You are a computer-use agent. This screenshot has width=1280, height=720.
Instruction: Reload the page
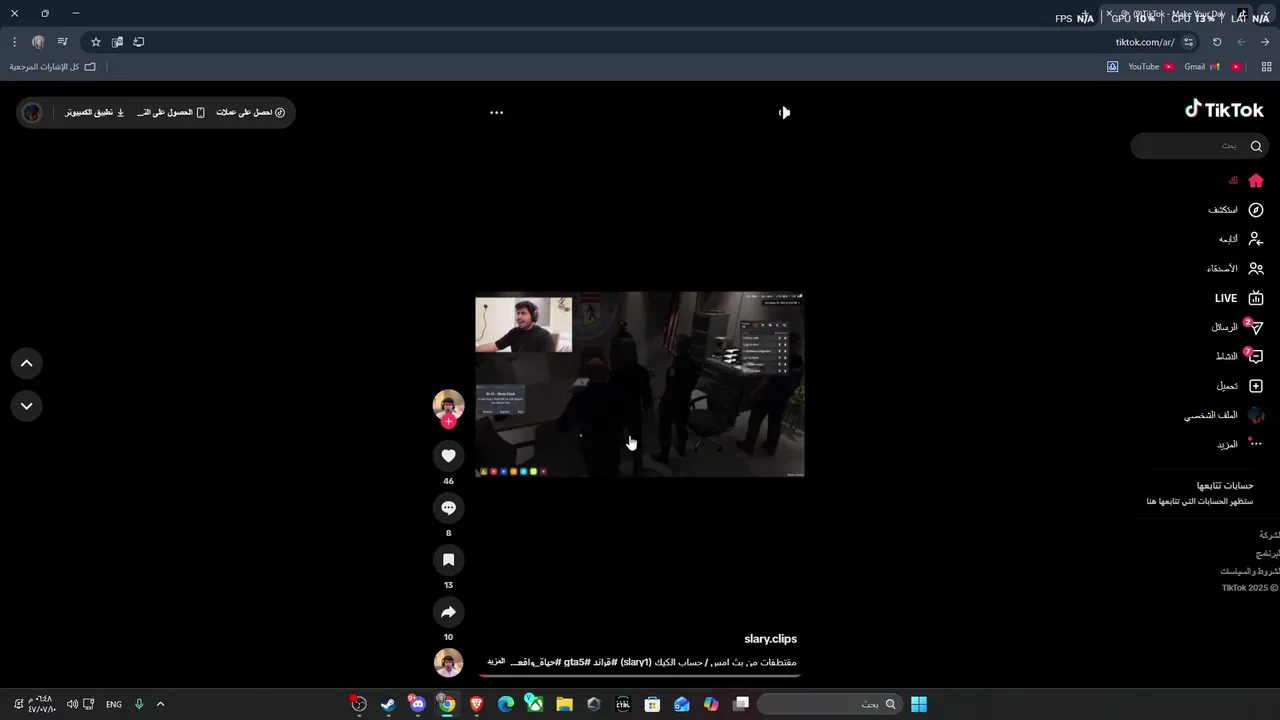1217,42
